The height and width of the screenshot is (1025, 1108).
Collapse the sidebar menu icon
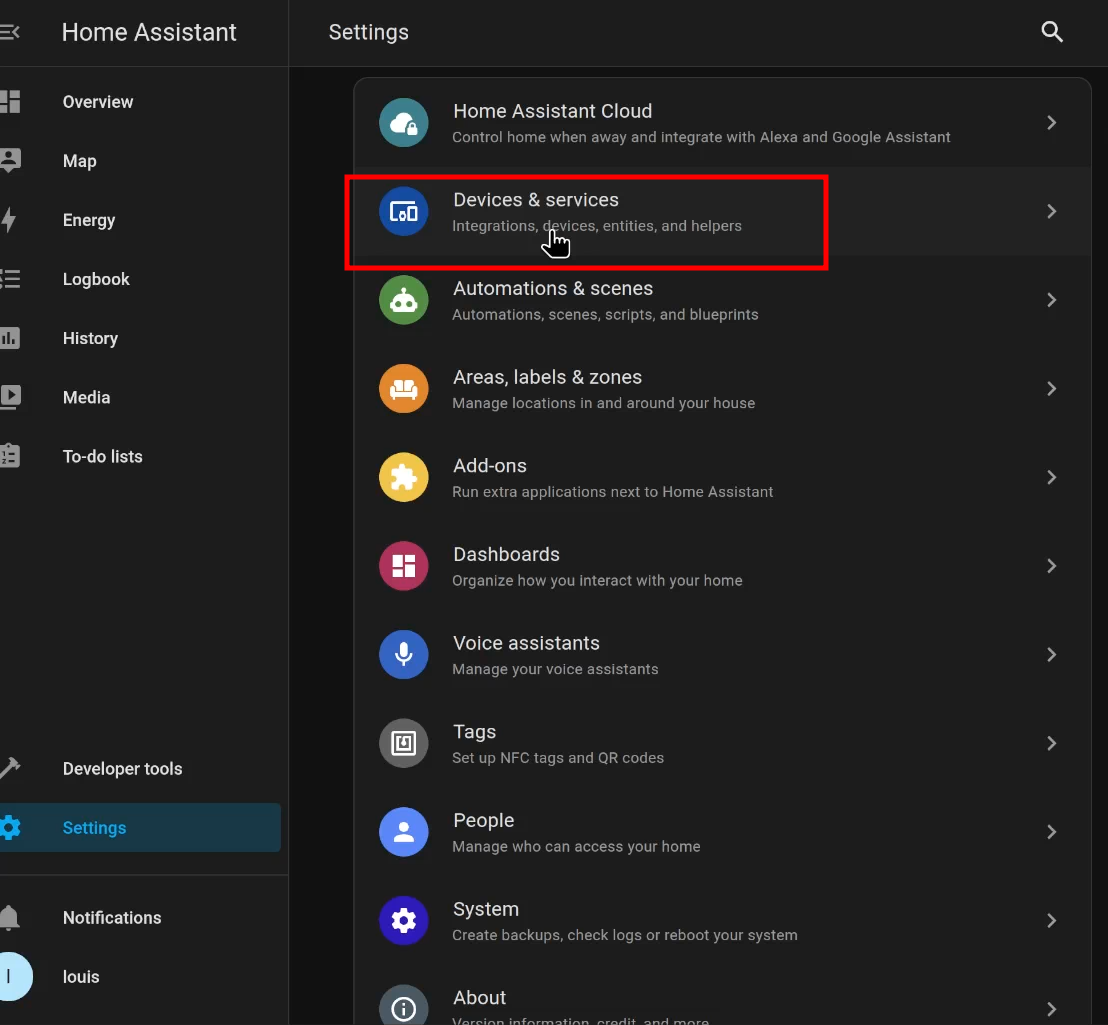coord(9,32)
